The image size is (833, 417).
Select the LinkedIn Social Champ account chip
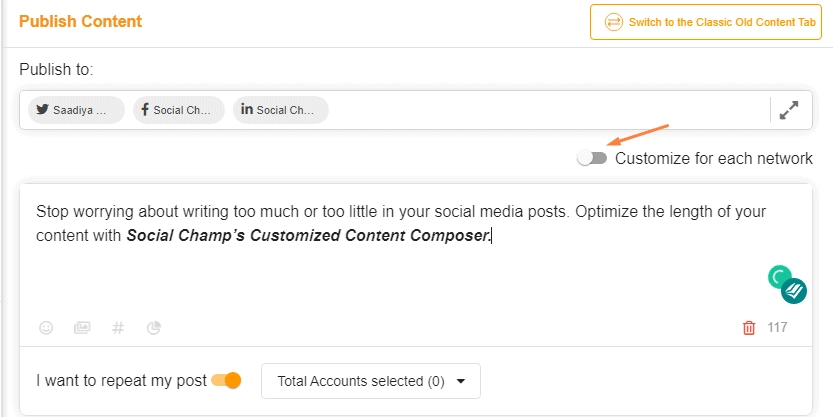click(280, 110)
